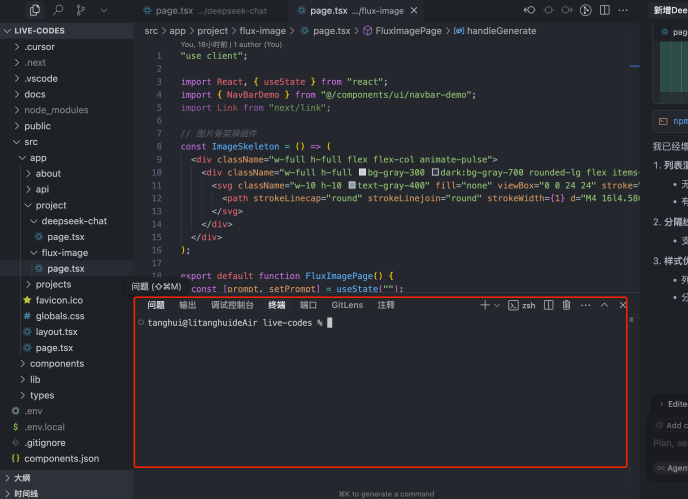Viewport: 688px width, 499px height.
Task: Collapse the LIVE-CODES root section
Action: 8,31
